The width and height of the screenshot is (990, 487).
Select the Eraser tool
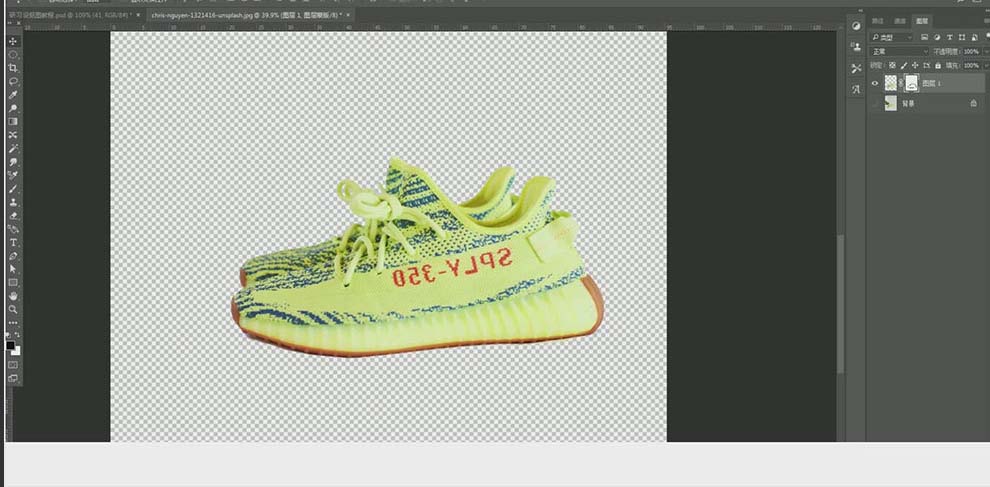13,215
